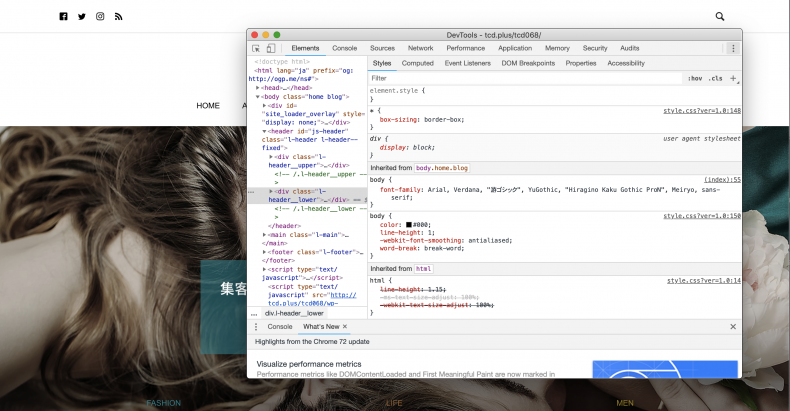Open the Facebook social icon on webpage
Screen dimensions: 790x411
point(63,17)
